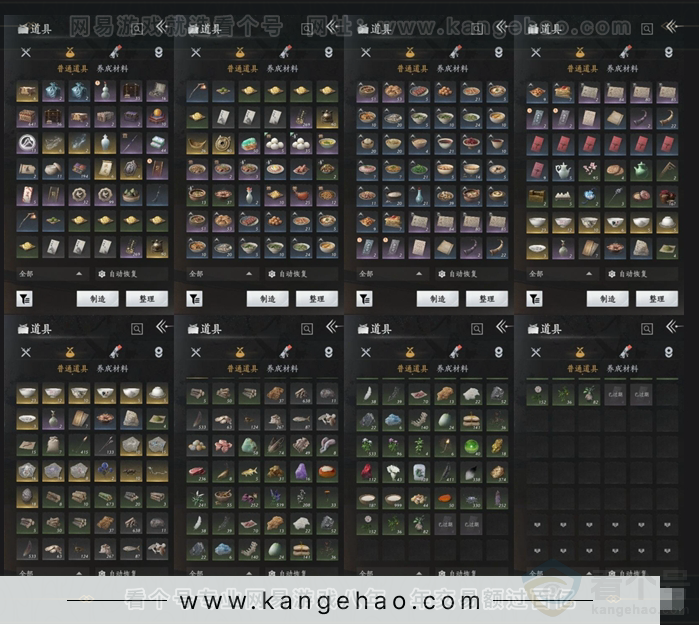699x625 pixels.
Task: Open the filter icon in the top-left panel
Action: coord(24,299)
